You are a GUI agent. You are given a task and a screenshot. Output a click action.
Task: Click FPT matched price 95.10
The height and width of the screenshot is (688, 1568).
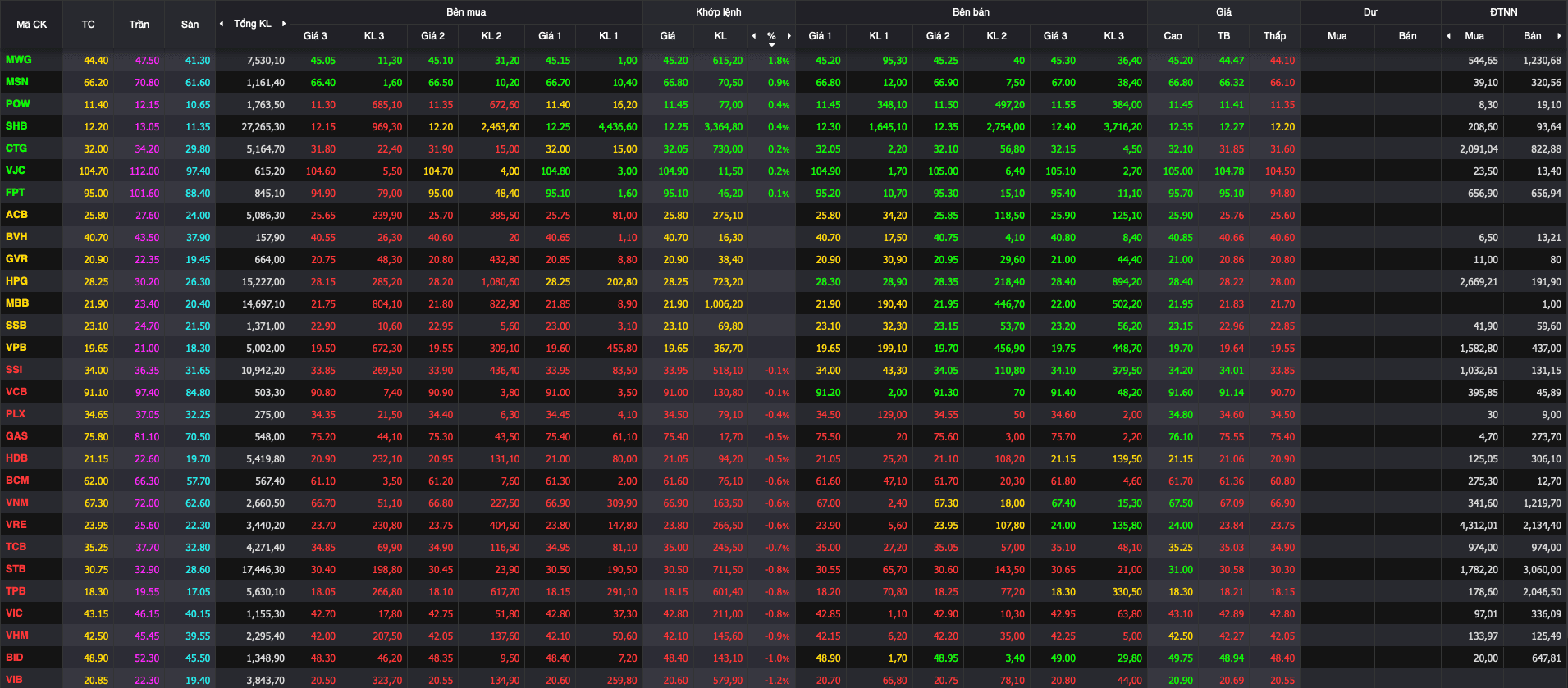(675, 194)
